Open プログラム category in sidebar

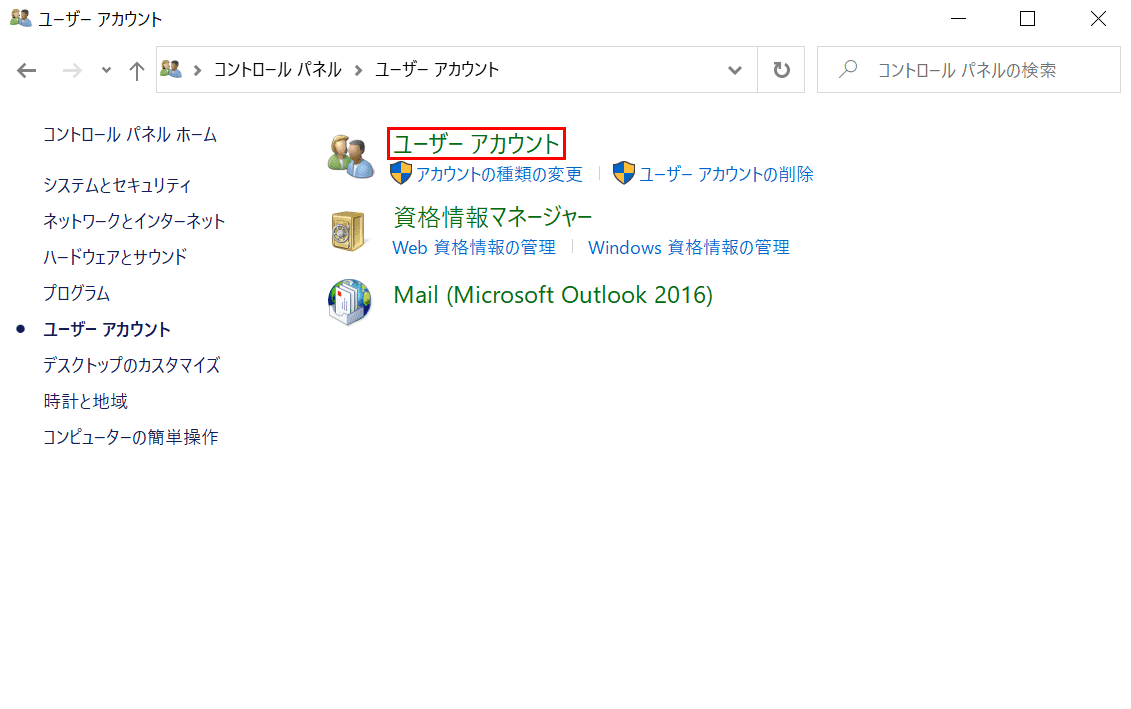[x=76, y=293]
